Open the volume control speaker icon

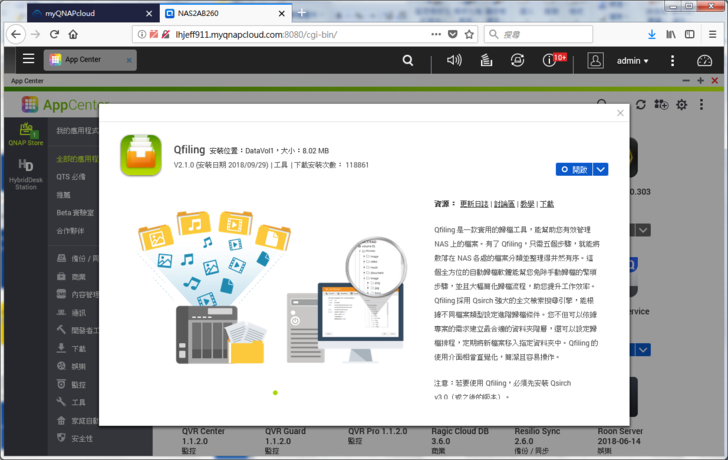point(454,60)
